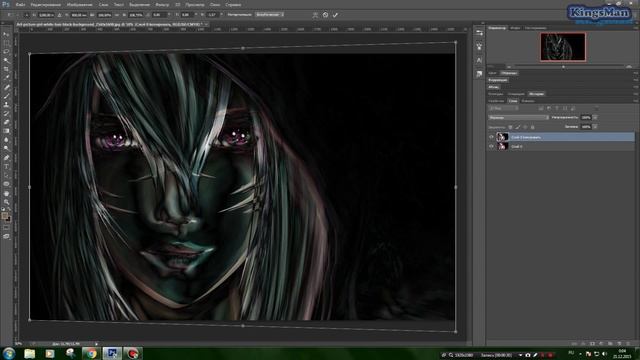Select the Move tool
640x360 pixels.
[6, 34]
